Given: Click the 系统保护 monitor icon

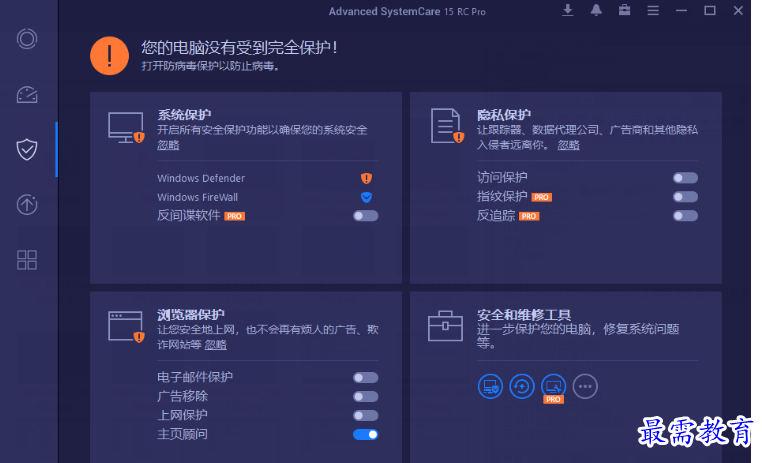Looking at the screenshot, I should pyautogui.click(x=126, y=128).
